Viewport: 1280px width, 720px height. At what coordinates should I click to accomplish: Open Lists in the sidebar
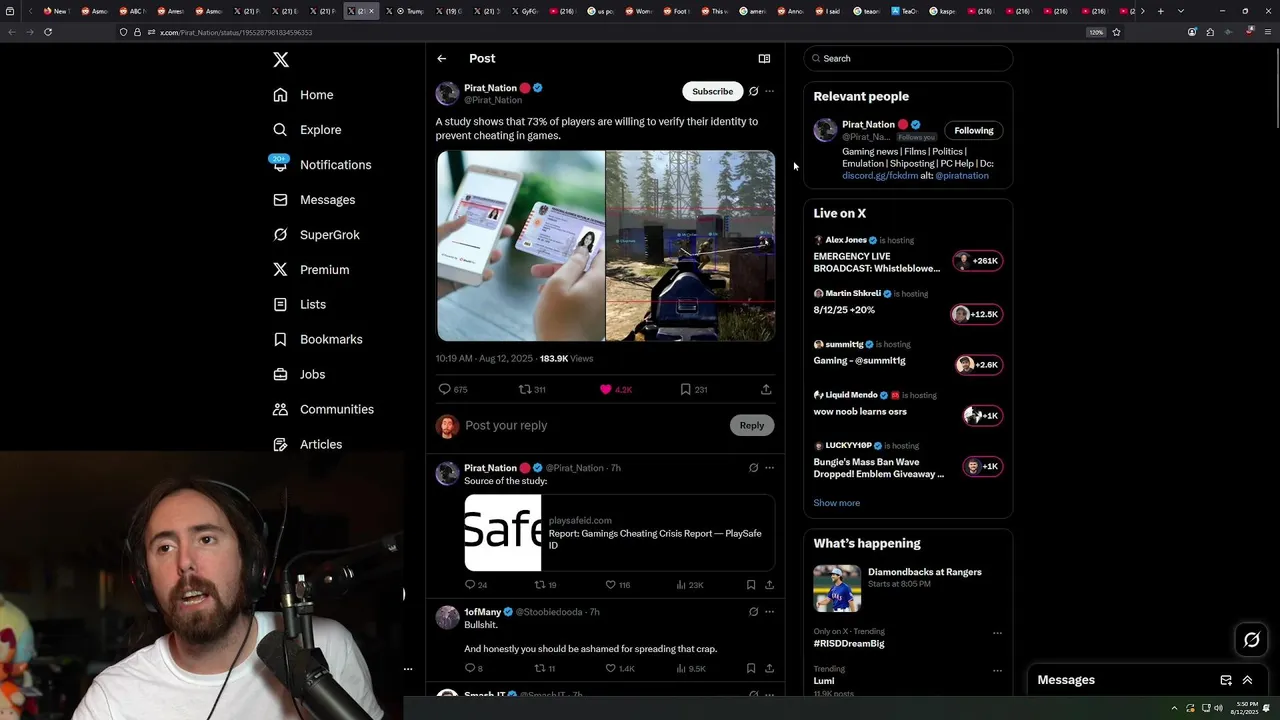[x=299, y=304]
